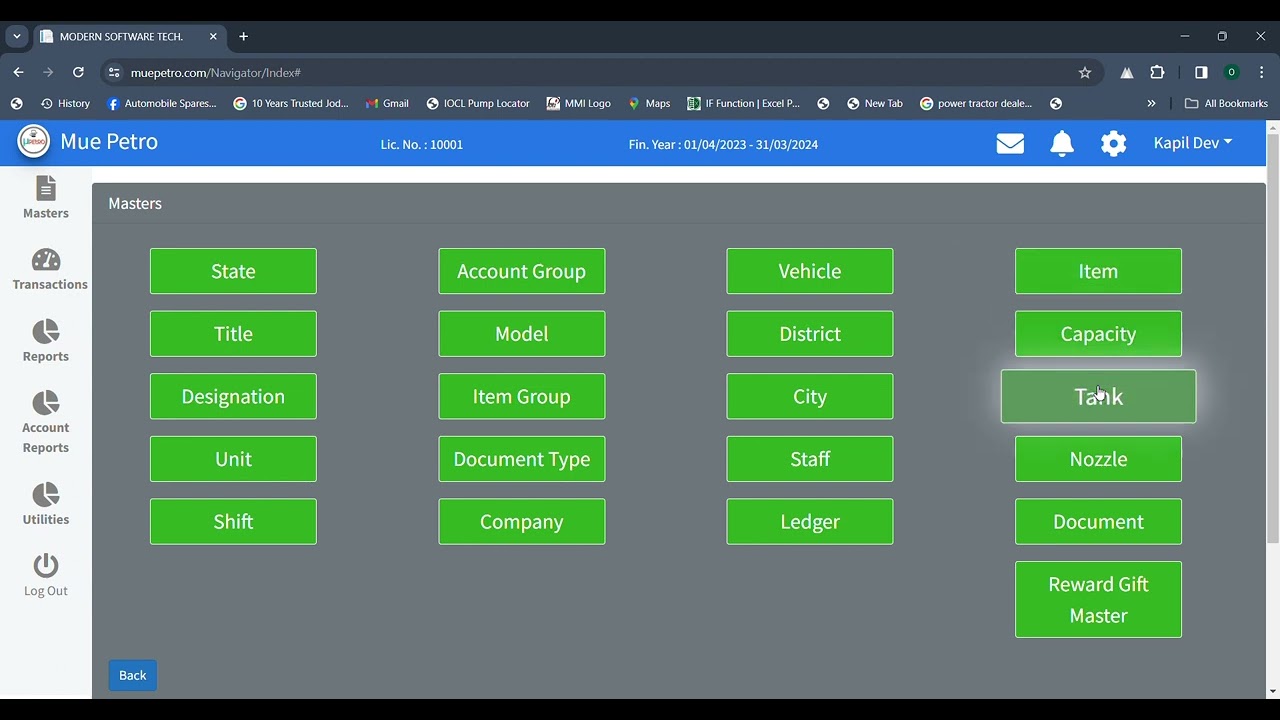
Task: Open the State master
Action: (233, 271)
